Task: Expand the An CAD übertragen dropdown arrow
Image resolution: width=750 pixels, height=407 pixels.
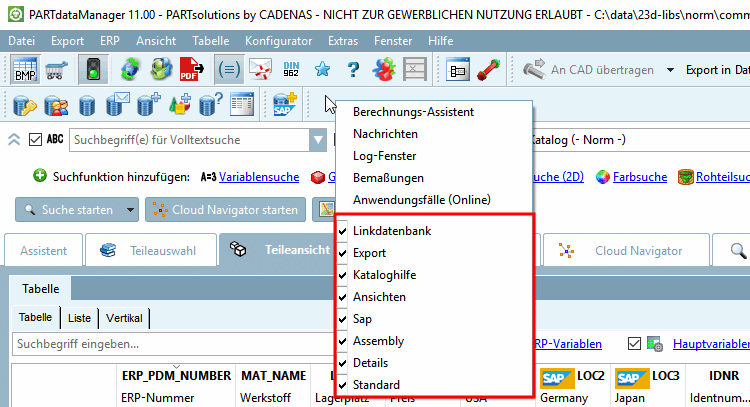Action: (670, 70)
